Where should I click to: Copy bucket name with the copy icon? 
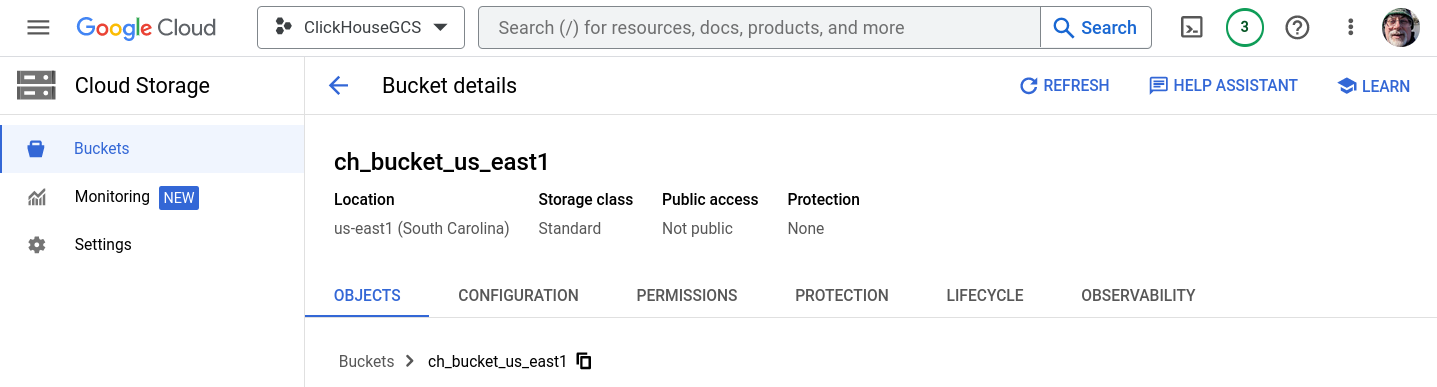tap(585, 361)
